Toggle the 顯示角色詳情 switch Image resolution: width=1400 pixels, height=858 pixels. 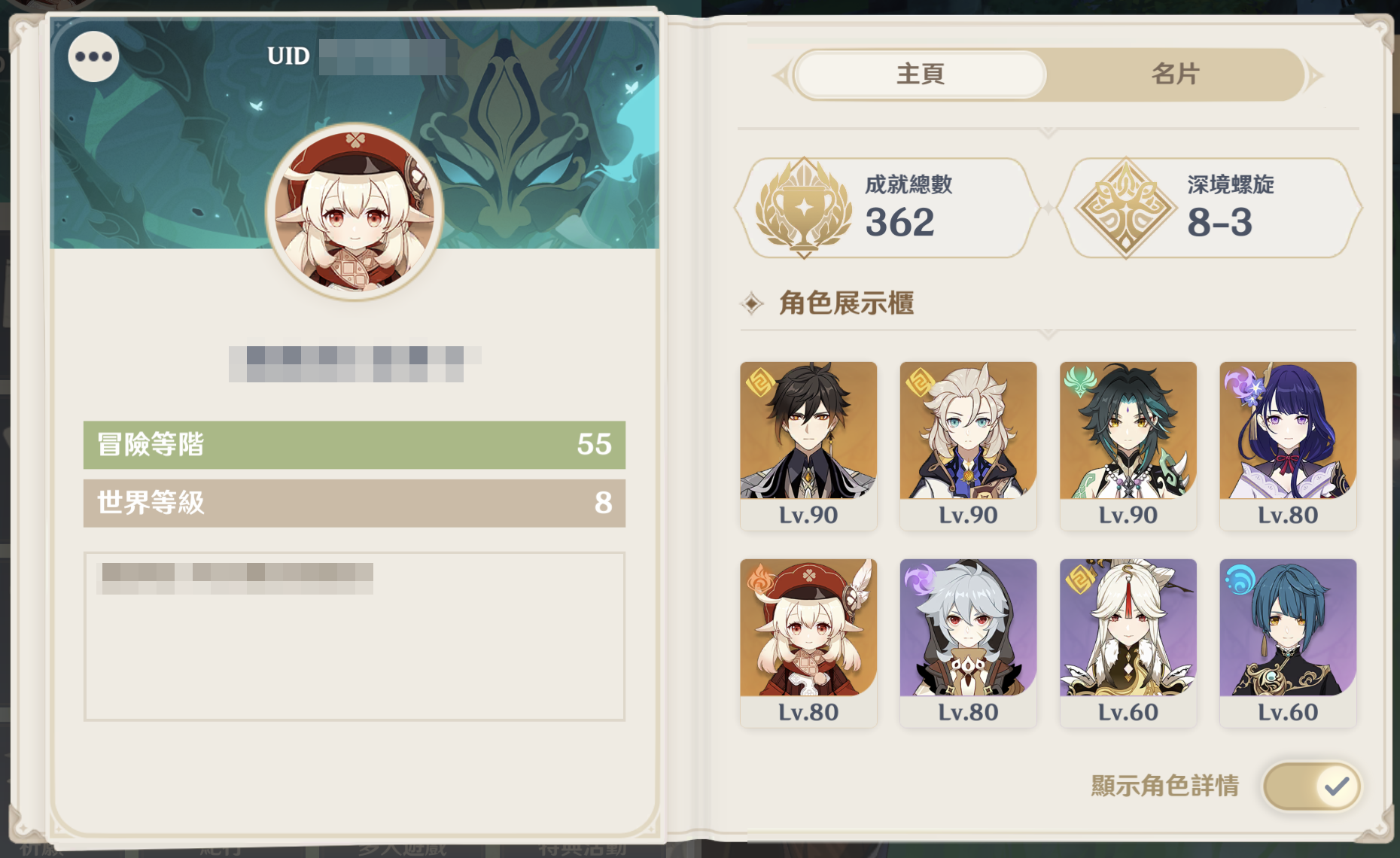click(x=1312, y=786)
